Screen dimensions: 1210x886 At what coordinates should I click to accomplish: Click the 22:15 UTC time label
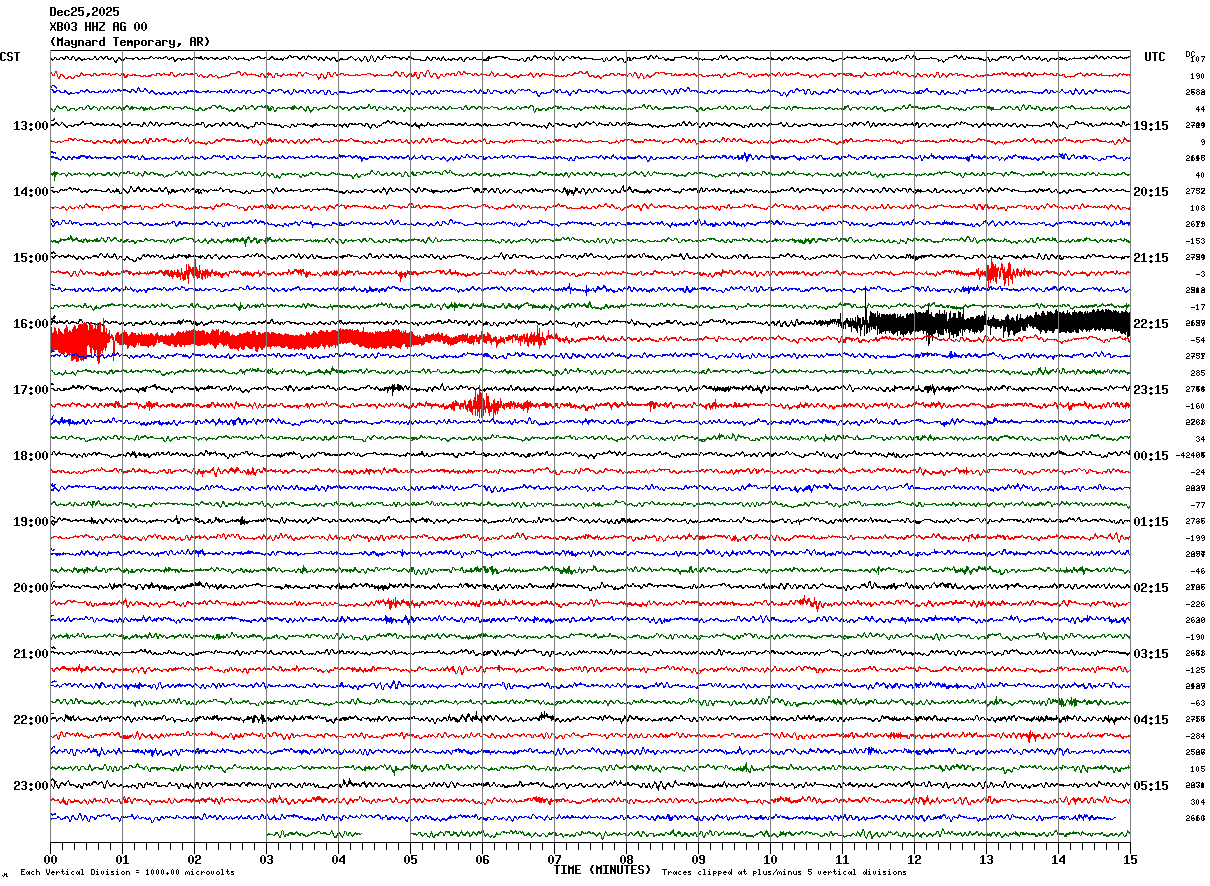[1151, 324]
